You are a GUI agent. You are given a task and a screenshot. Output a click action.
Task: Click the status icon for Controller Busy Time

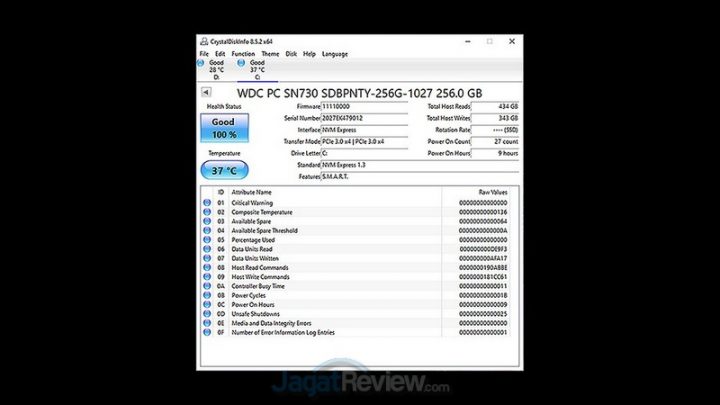click(207, 286)
